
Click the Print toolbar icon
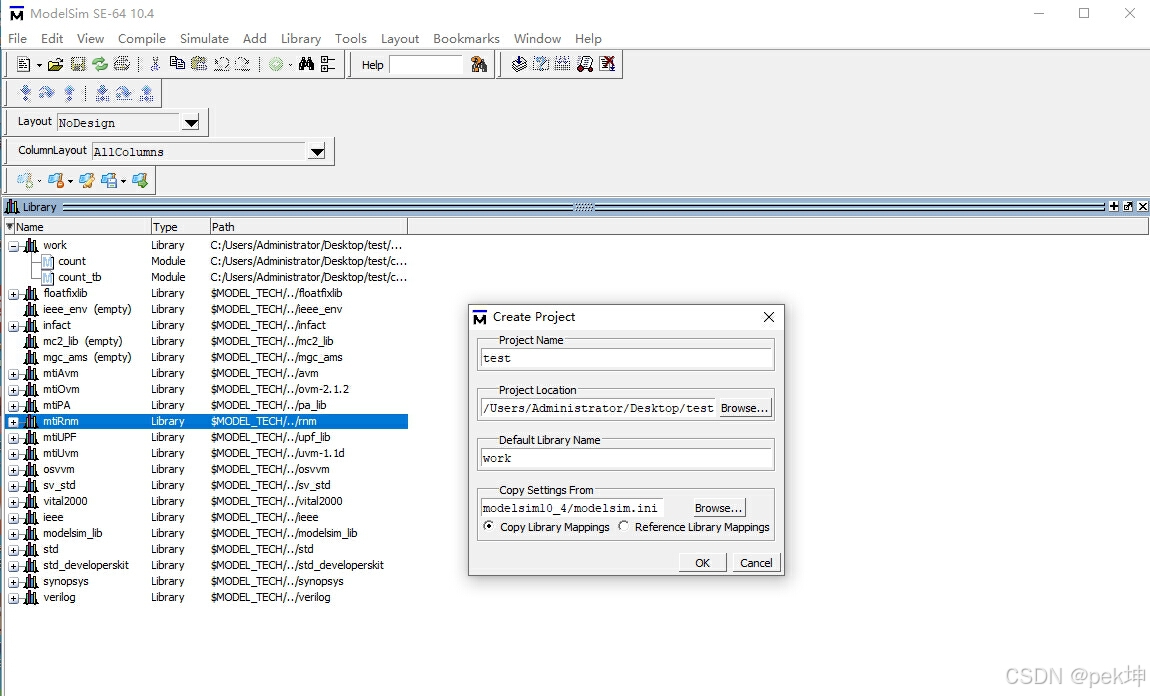[122, 65]
